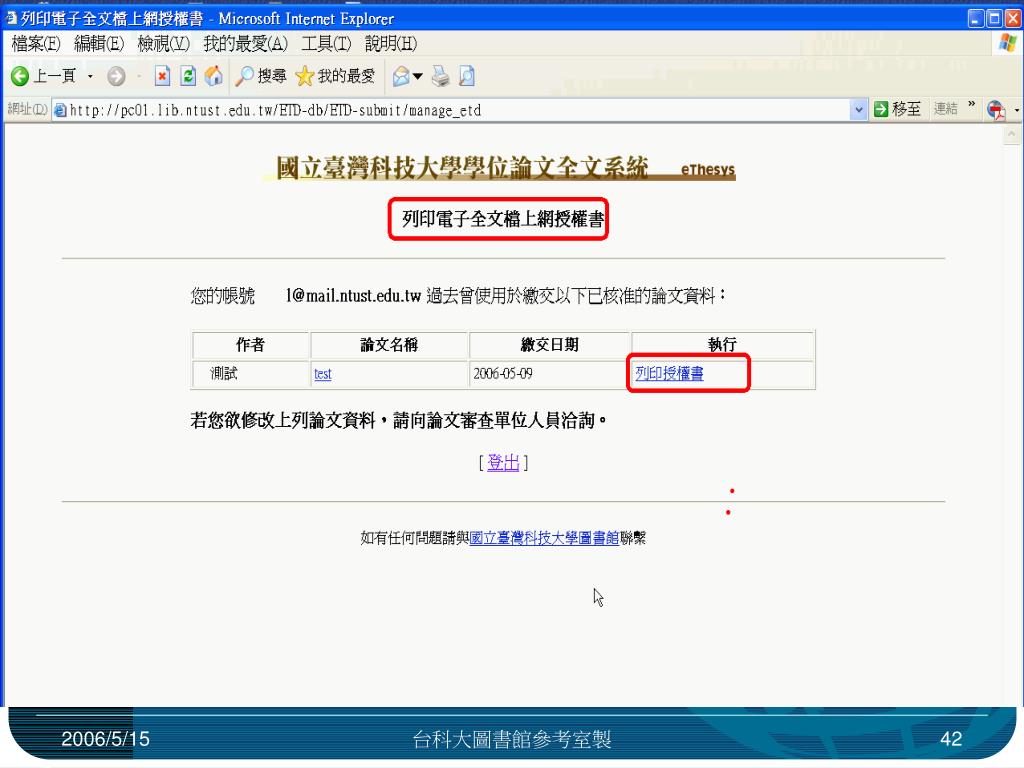Click the eThesys system banner logo
Screen dimensions: 1024x768
pos(500,168)
